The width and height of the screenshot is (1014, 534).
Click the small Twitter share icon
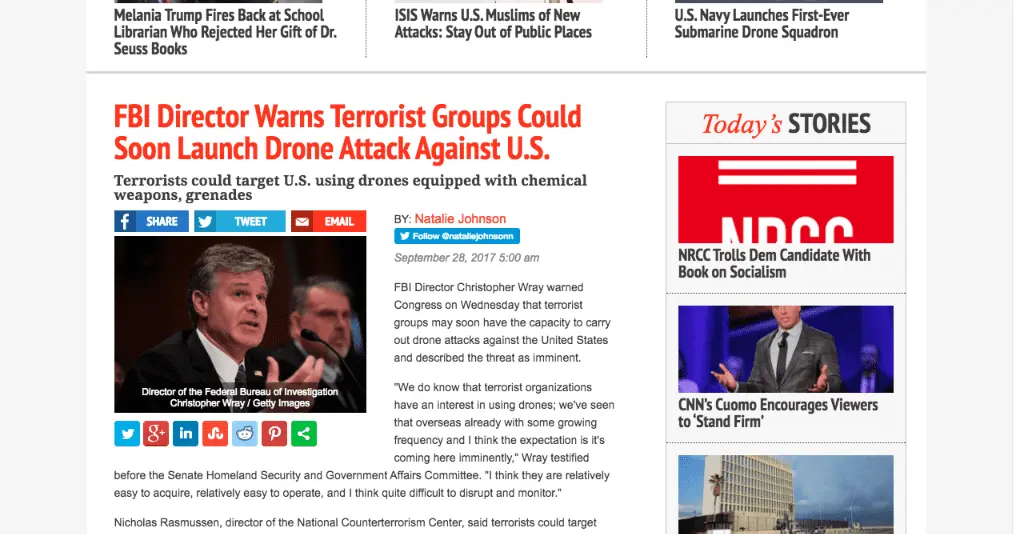(x=127, y=434)
